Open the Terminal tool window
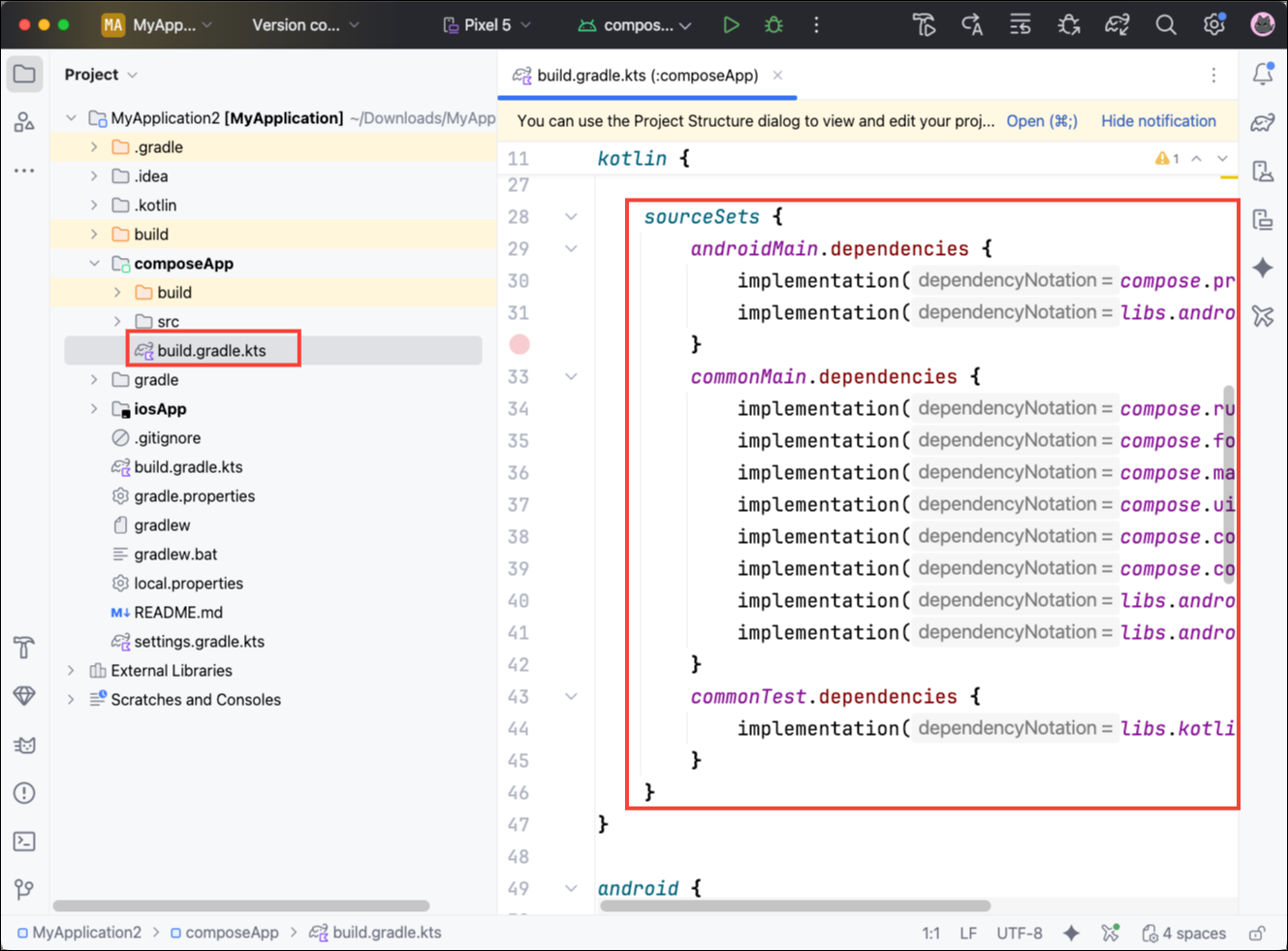 [x=24, y=841]
